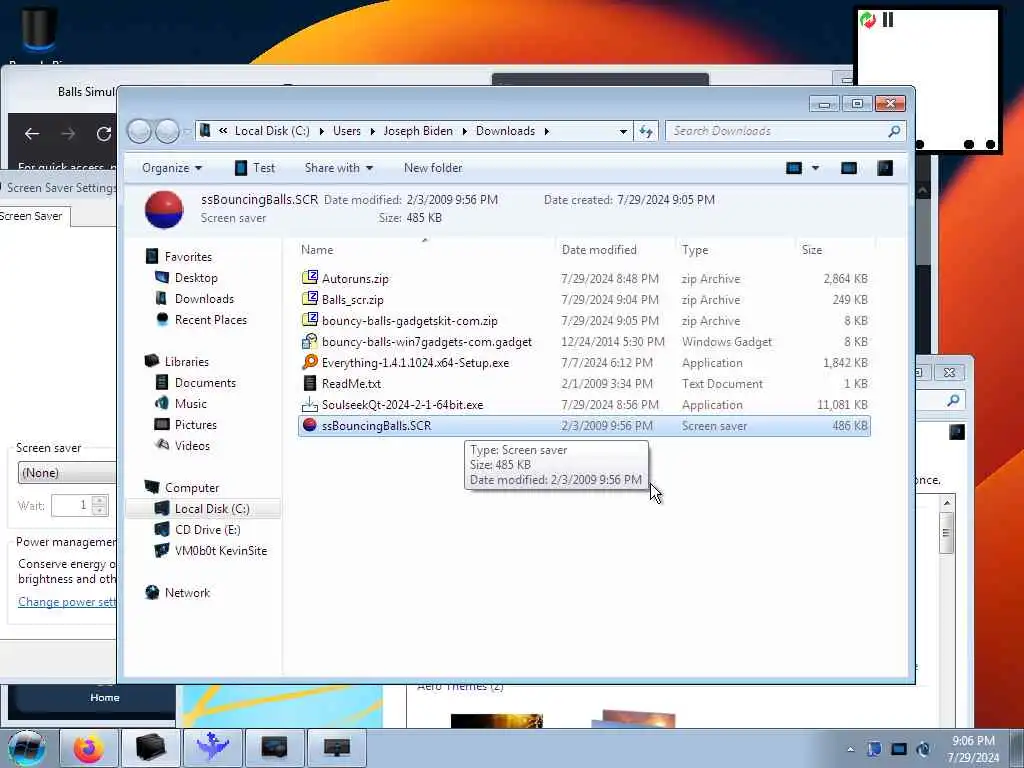
Task: Click the Change your view icon
Action: pyautogui.click(x=793, y=168)
